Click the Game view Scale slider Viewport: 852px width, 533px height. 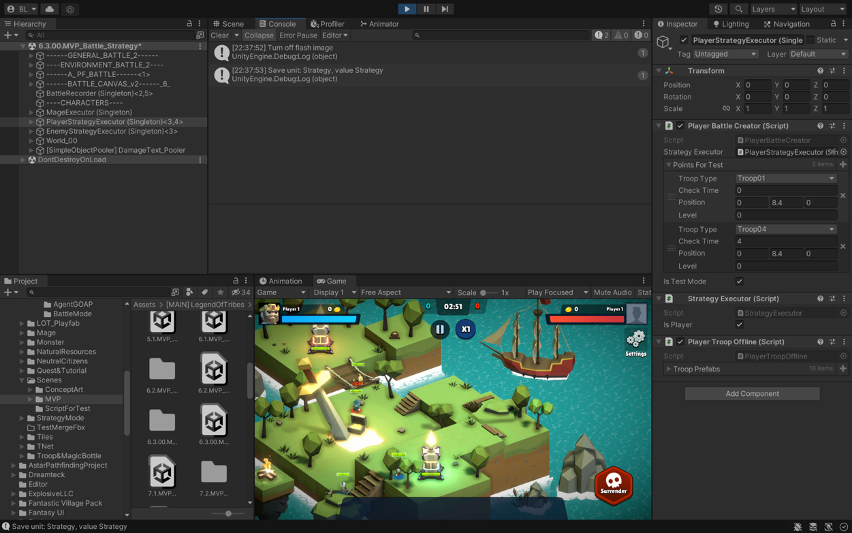[487, 293]
